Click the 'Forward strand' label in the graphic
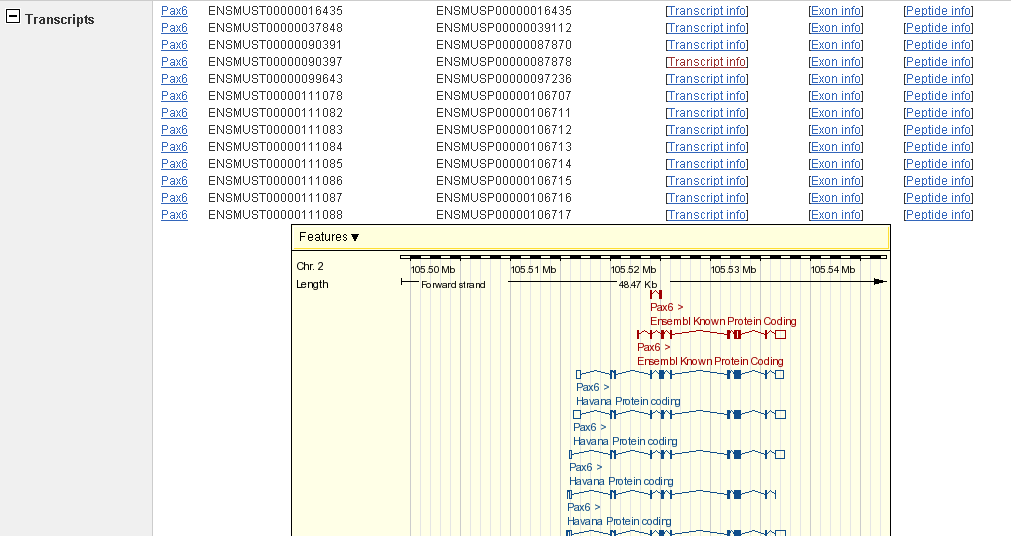Viewport: 1011px width, 536px height. [453, 284]
